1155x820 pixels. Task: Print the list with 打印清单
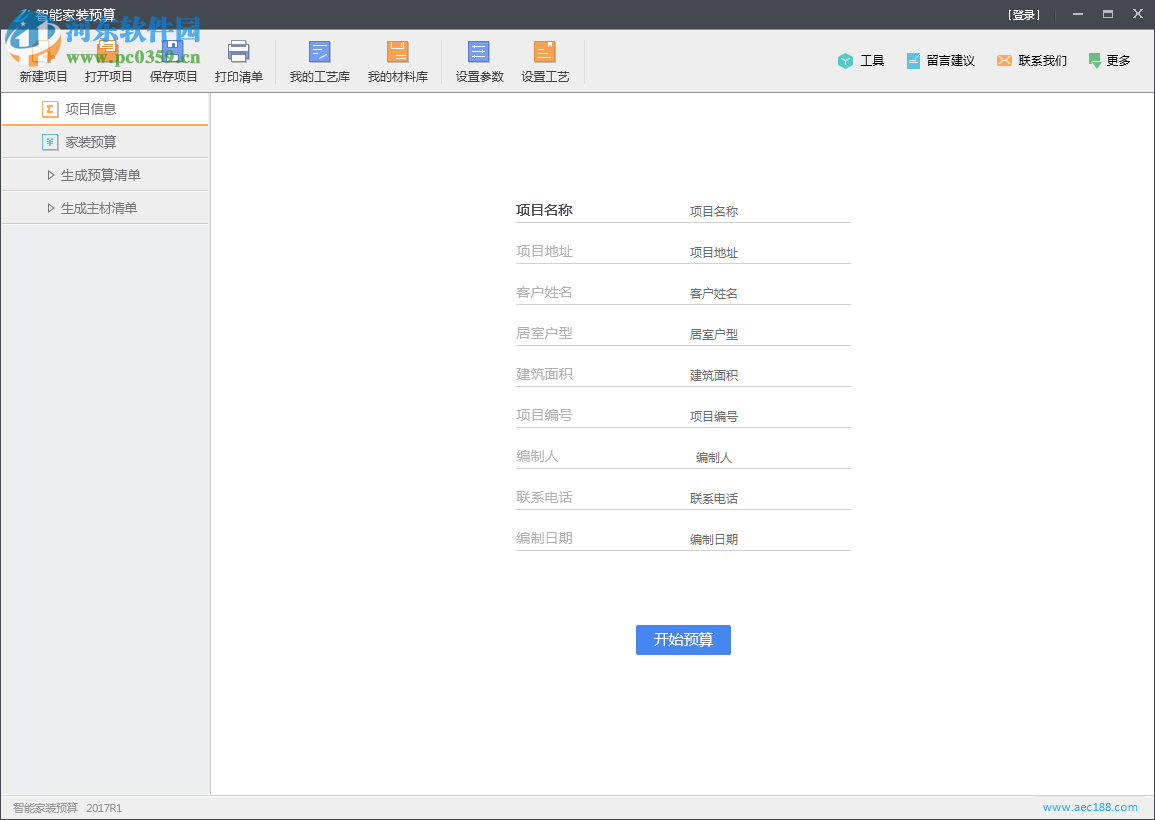coord(238,60)
